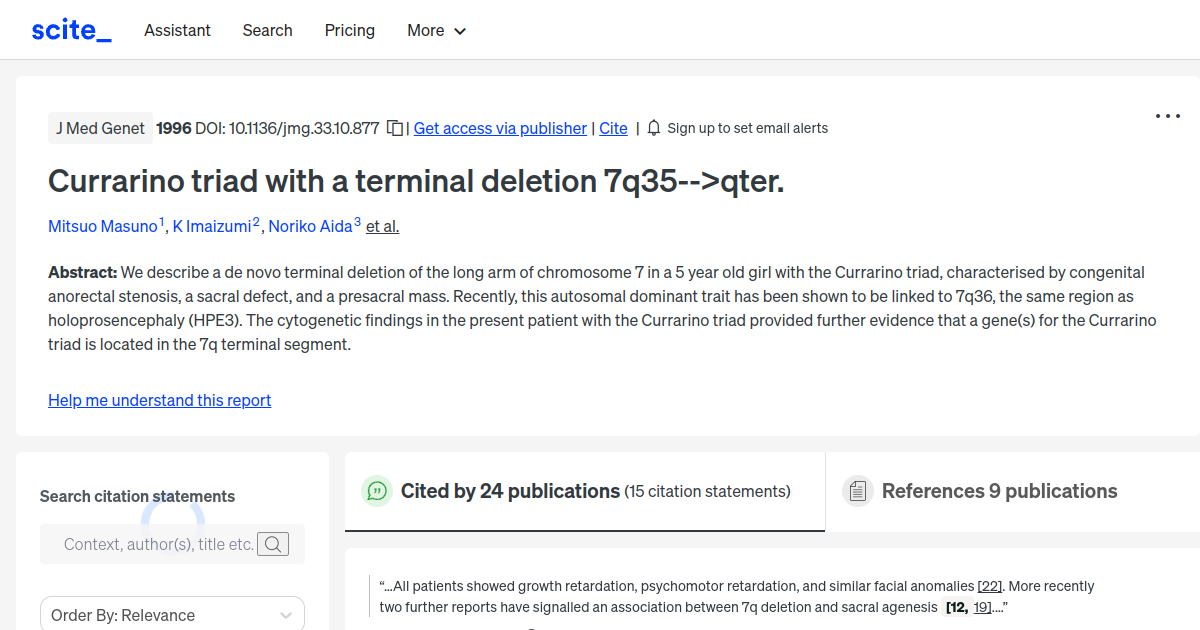Open the Order By: Relevance dropdown
Viewport: 1200px width, 630px height.
click(172, 615)
